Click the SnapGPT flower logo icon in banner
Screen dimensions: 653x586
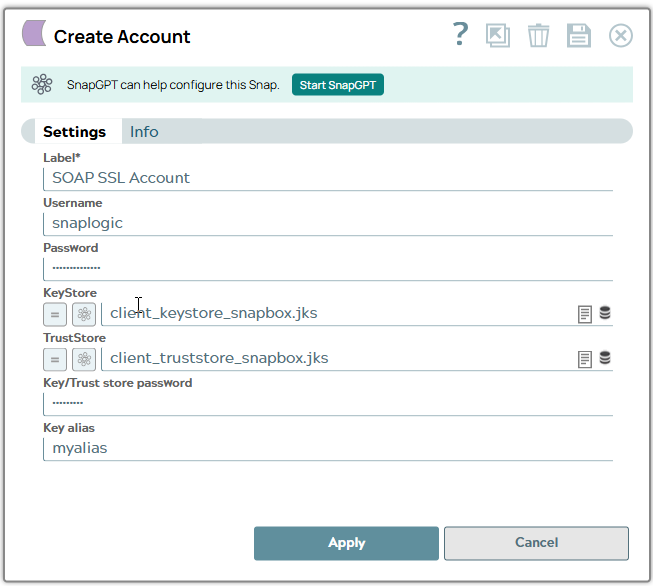[42, 85]
